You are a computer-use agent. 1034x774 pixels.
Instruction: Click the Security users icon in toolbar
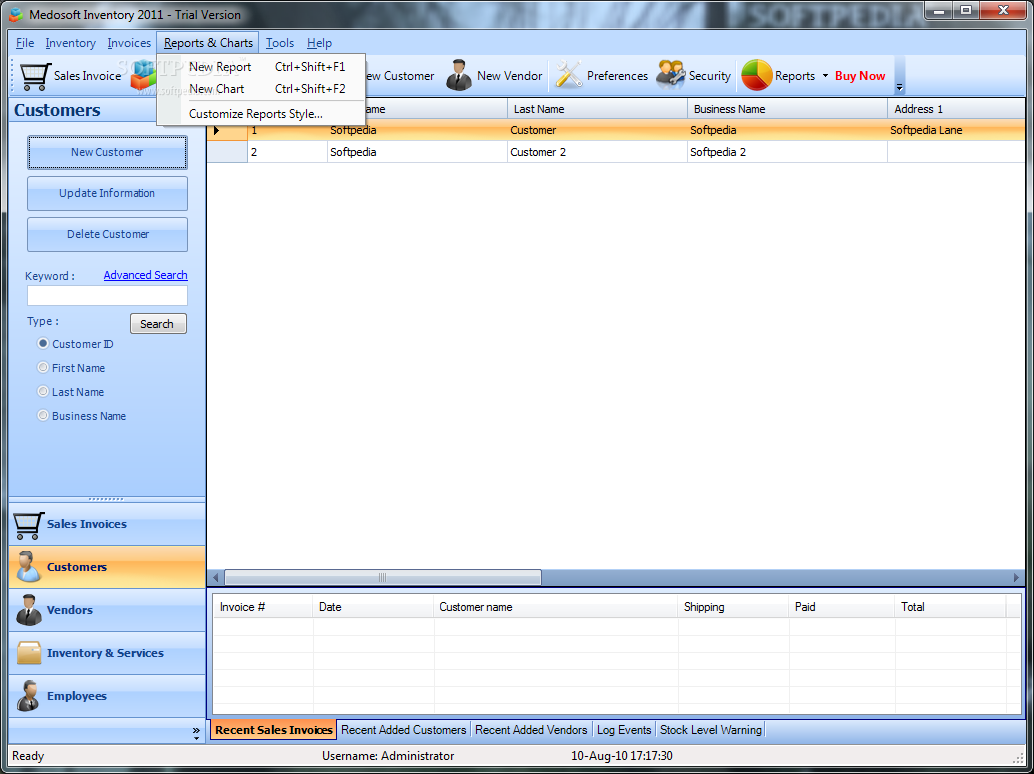[x=671, y=74]
